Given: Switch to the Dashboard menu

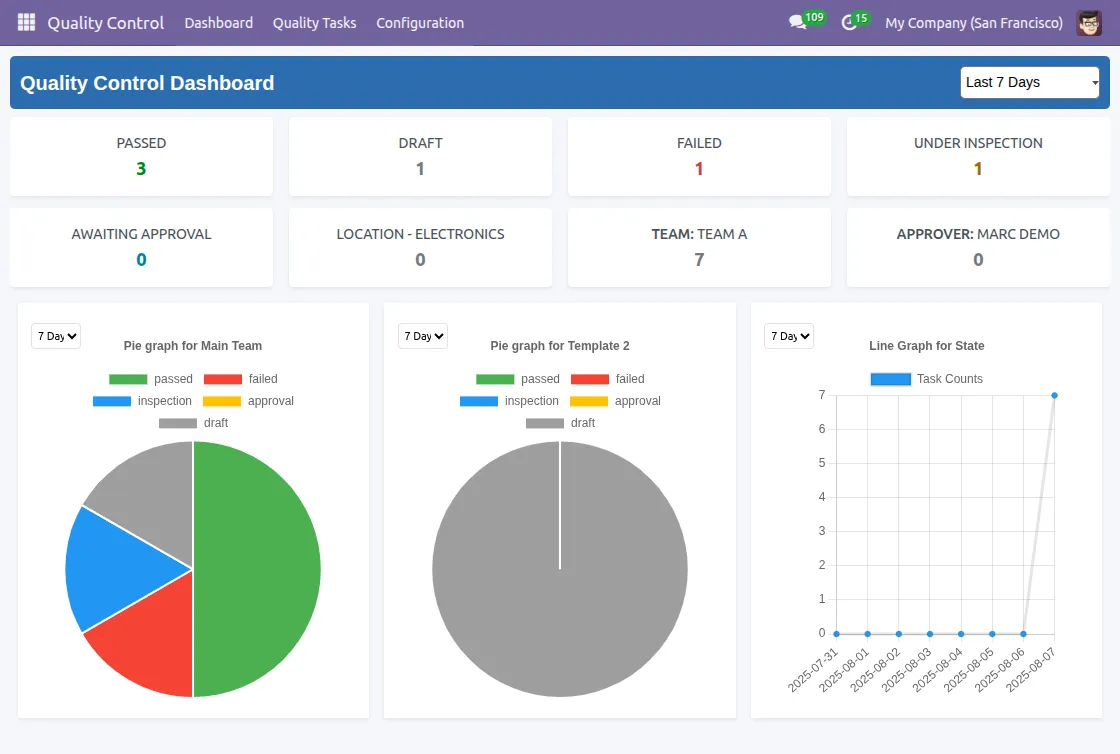Looking at the screenshot, I should coord(218,22).
